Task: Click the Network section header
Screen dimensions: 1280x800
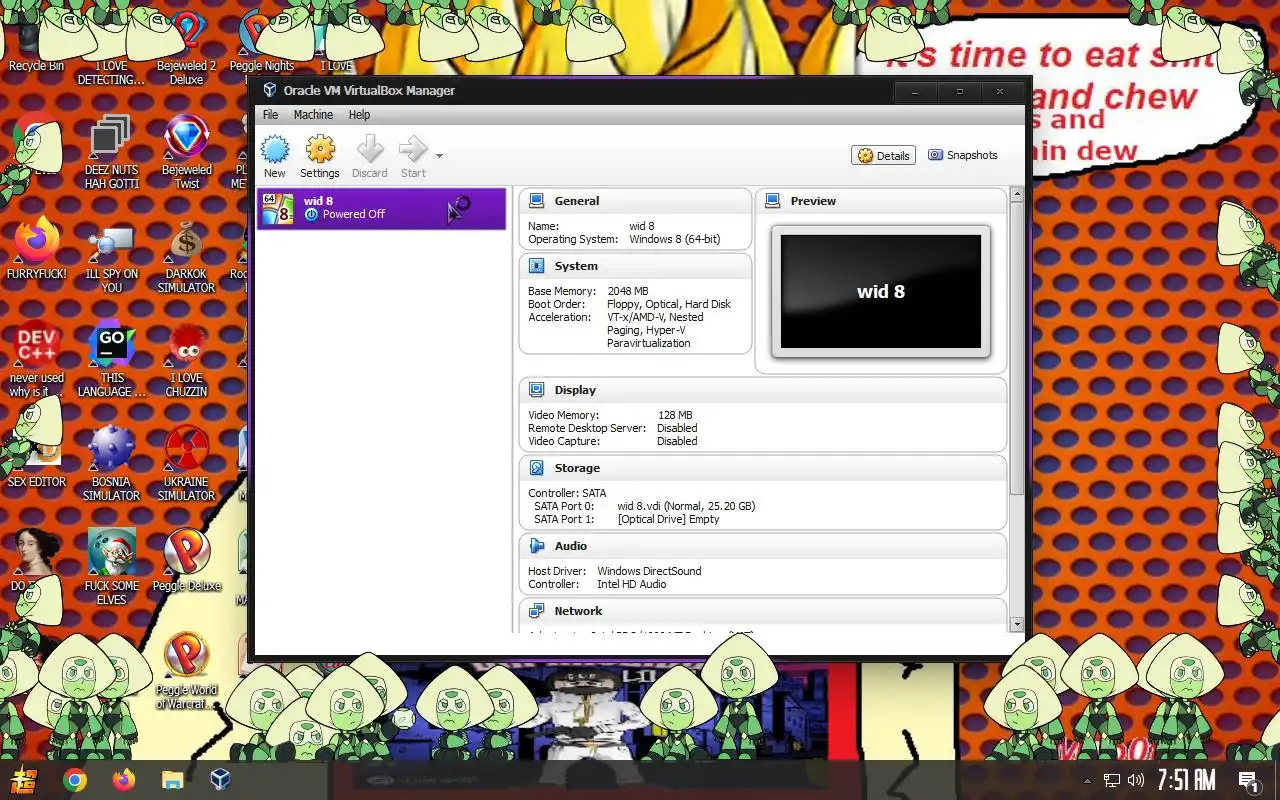Action: (x=578, y=611)
